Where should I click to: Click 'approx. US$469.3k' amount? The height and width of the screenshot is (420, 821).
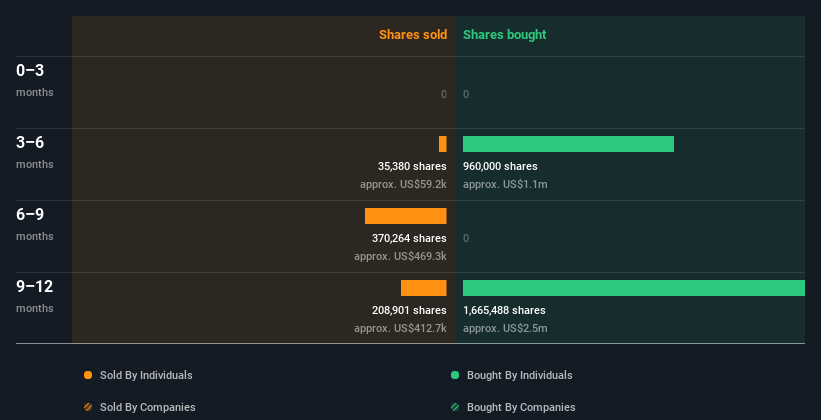(x=400, y=257)
